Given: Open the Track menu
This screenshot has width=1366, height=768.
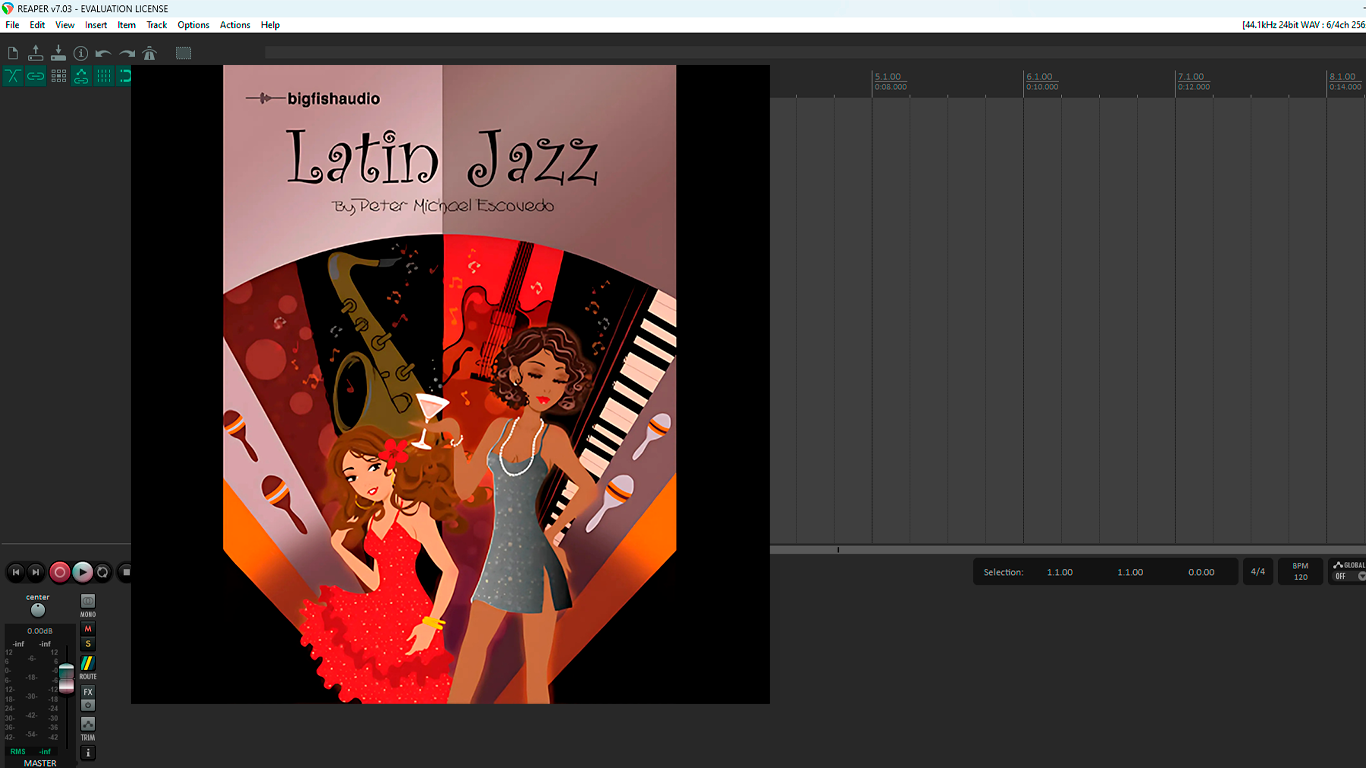Looking at the screenshot, I should point(157,25).
